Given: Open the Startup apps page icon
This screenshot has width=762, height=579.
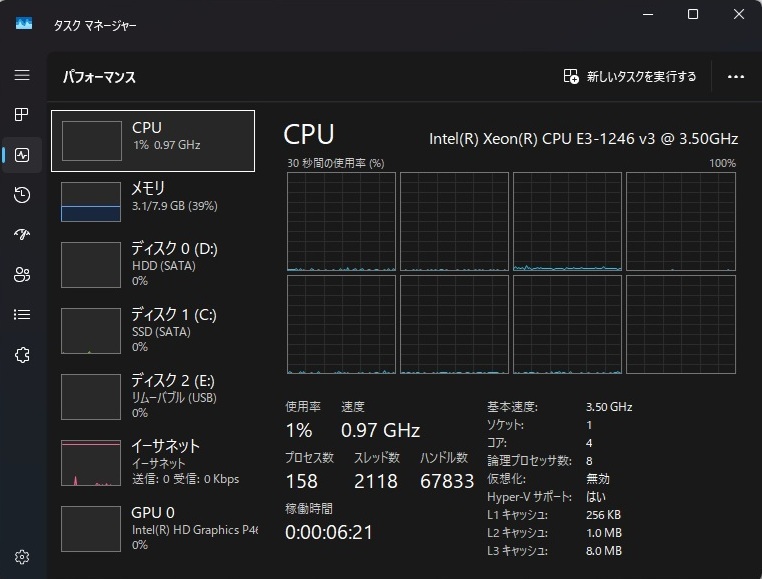Looking at the screenshot, I should 22,235.
